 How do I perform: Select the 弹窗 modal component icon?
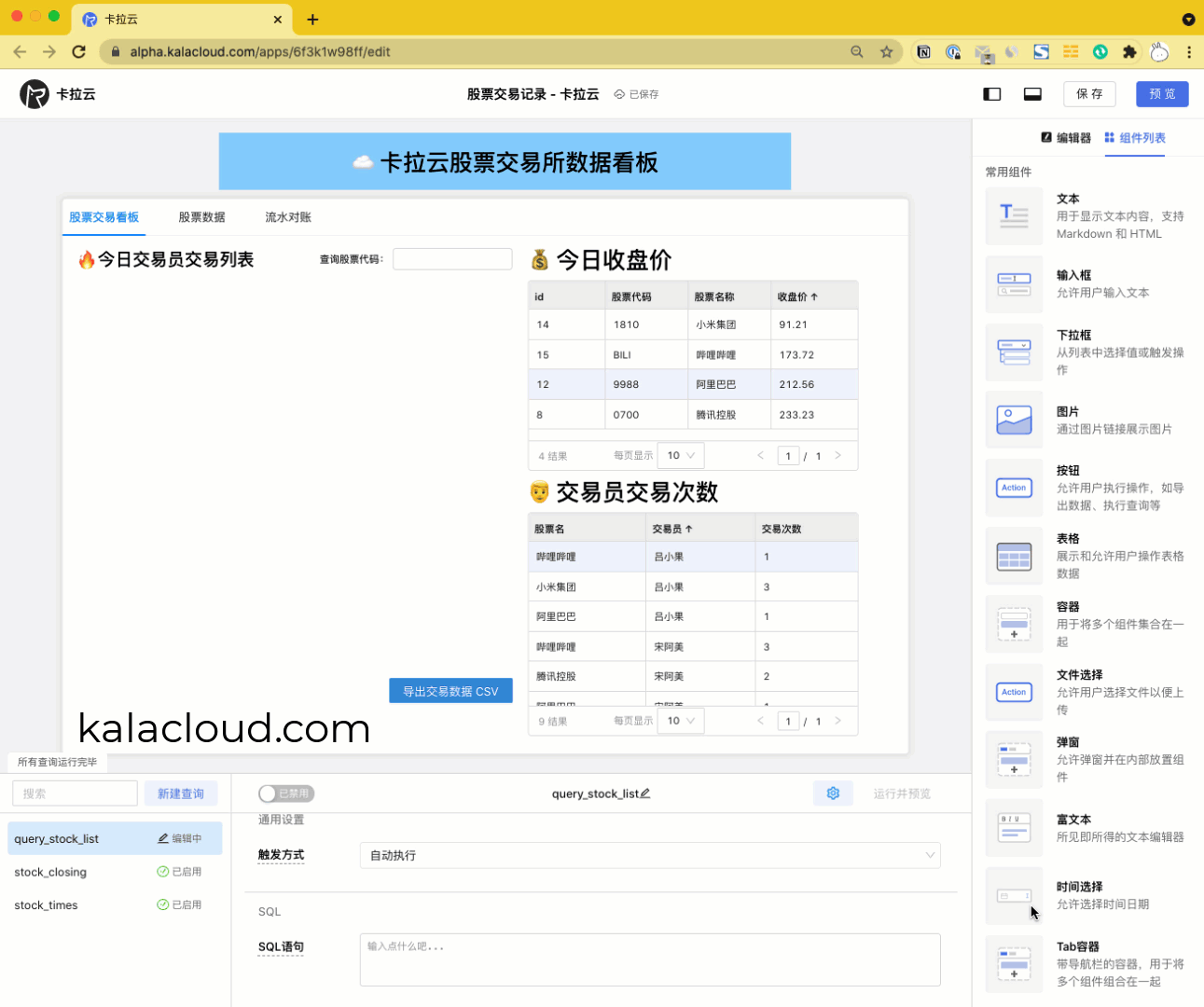point(1014,760)
